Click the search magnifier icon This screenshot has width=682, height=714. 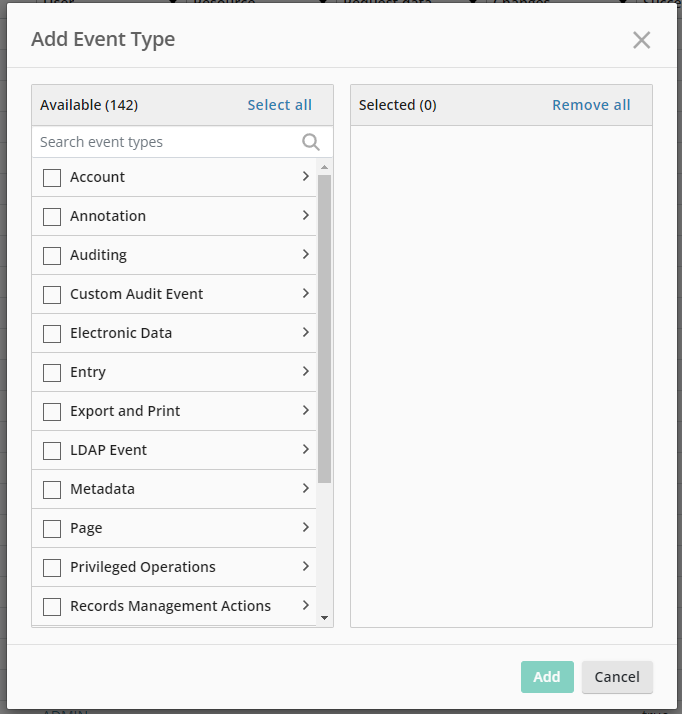coord(311,142)
